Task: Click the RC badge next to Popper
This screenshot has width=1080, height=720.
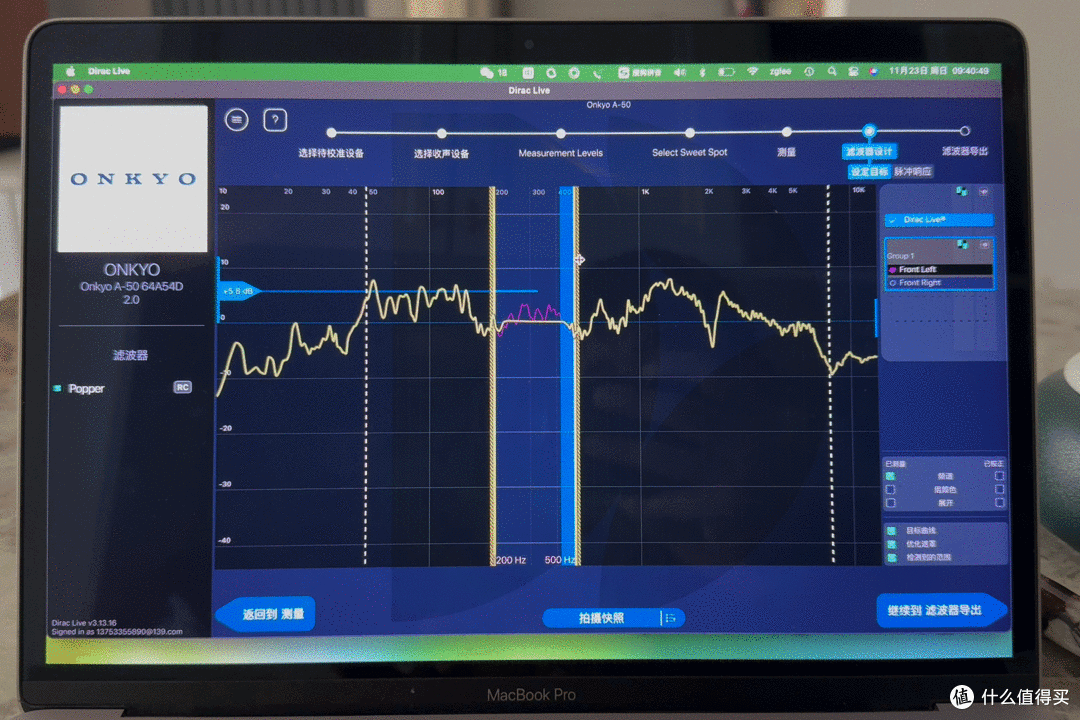Action: point(183,387)
